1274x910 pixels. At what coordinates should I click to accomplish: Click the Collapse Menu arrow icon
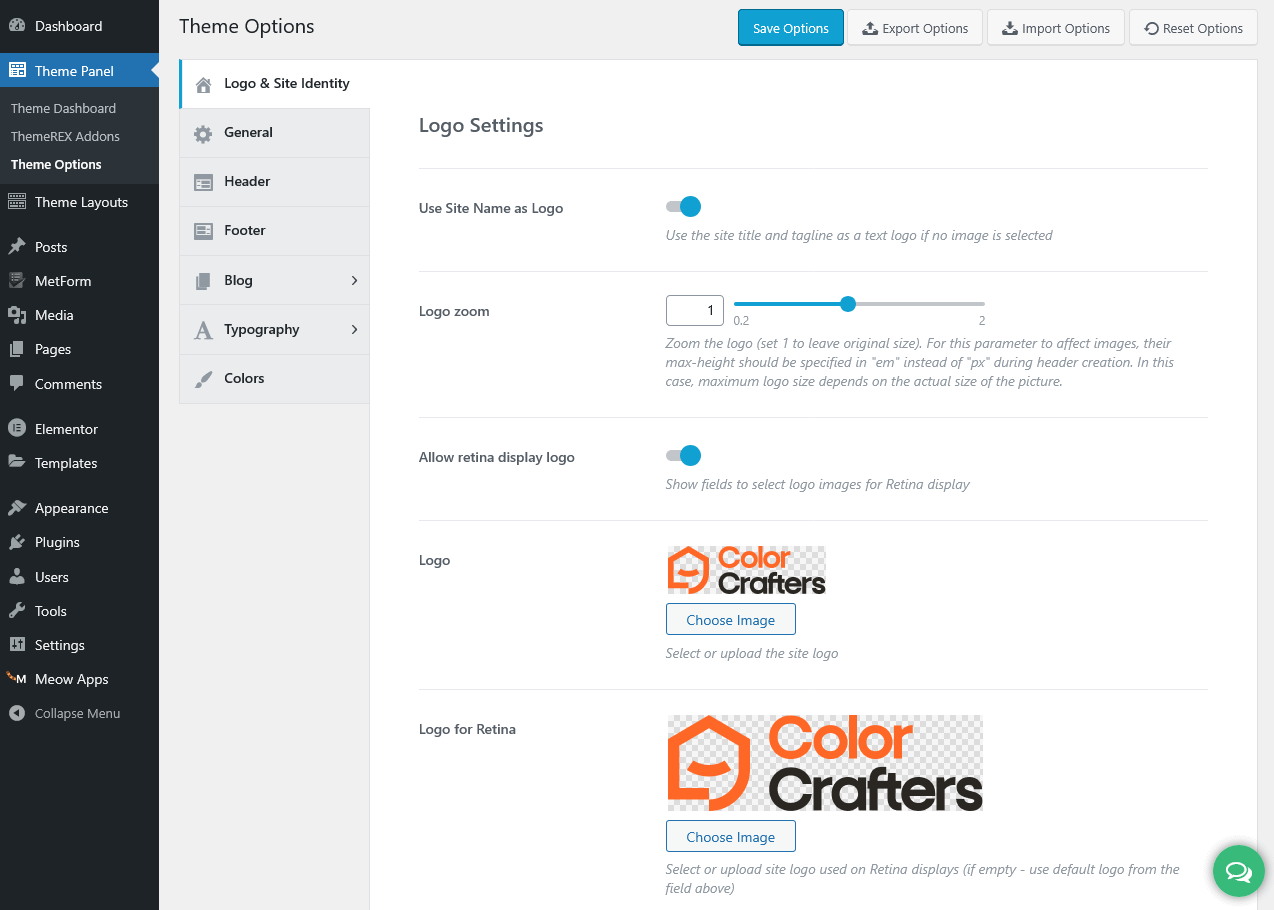[17, 713]
